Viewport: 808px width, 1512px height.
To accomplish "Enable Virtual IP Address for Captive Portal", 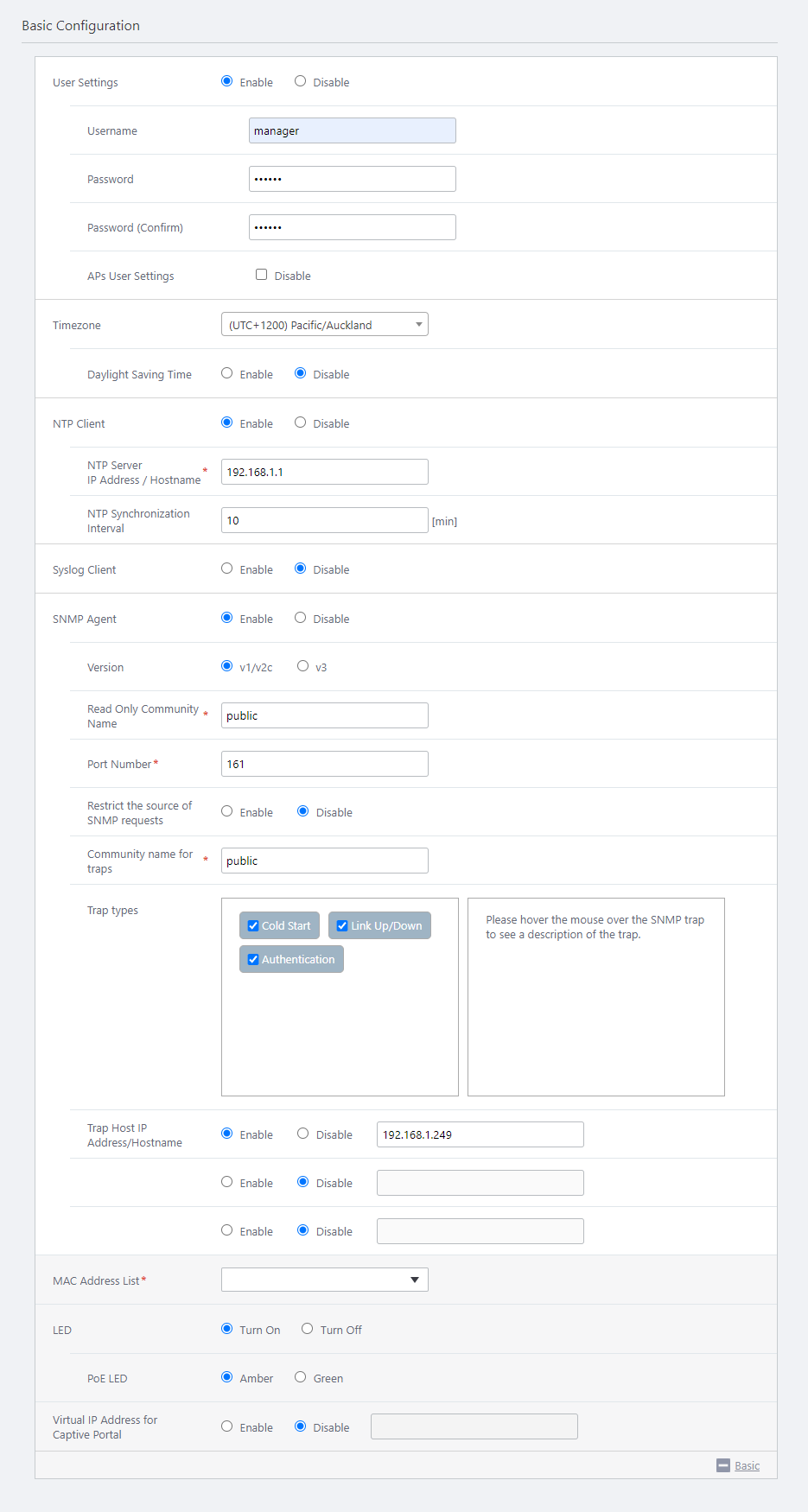I will 226,1426.
